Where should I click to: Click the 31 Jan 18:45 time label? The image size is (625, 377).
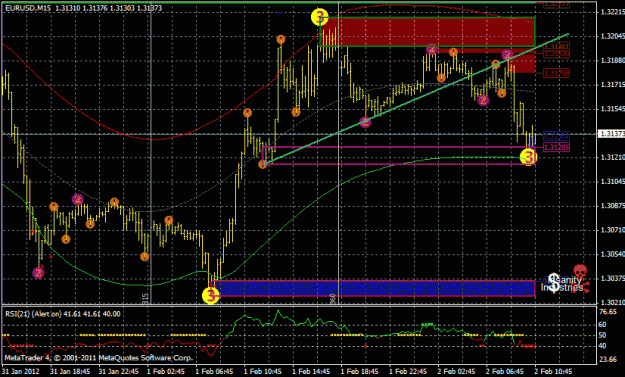click(x=70, y=371)
